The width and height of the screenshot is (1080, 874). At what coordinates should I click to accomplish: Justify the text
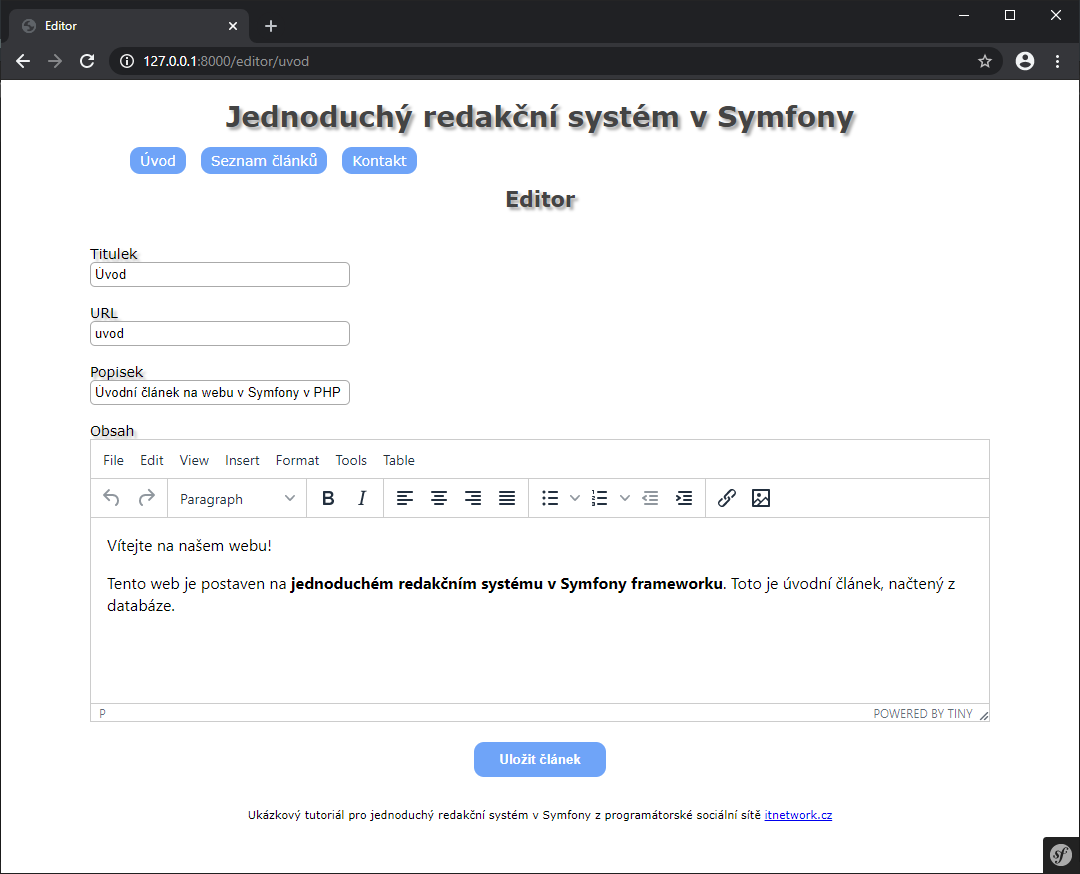coord(507,498)
